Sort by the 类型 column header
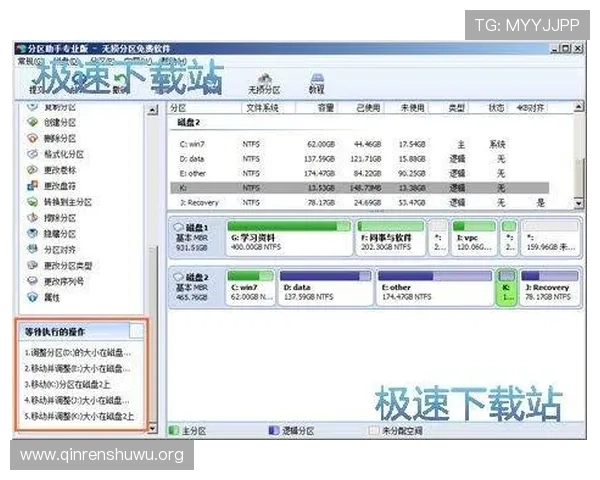The width and height of the screenshot is (600, 480). coord(449,108)
